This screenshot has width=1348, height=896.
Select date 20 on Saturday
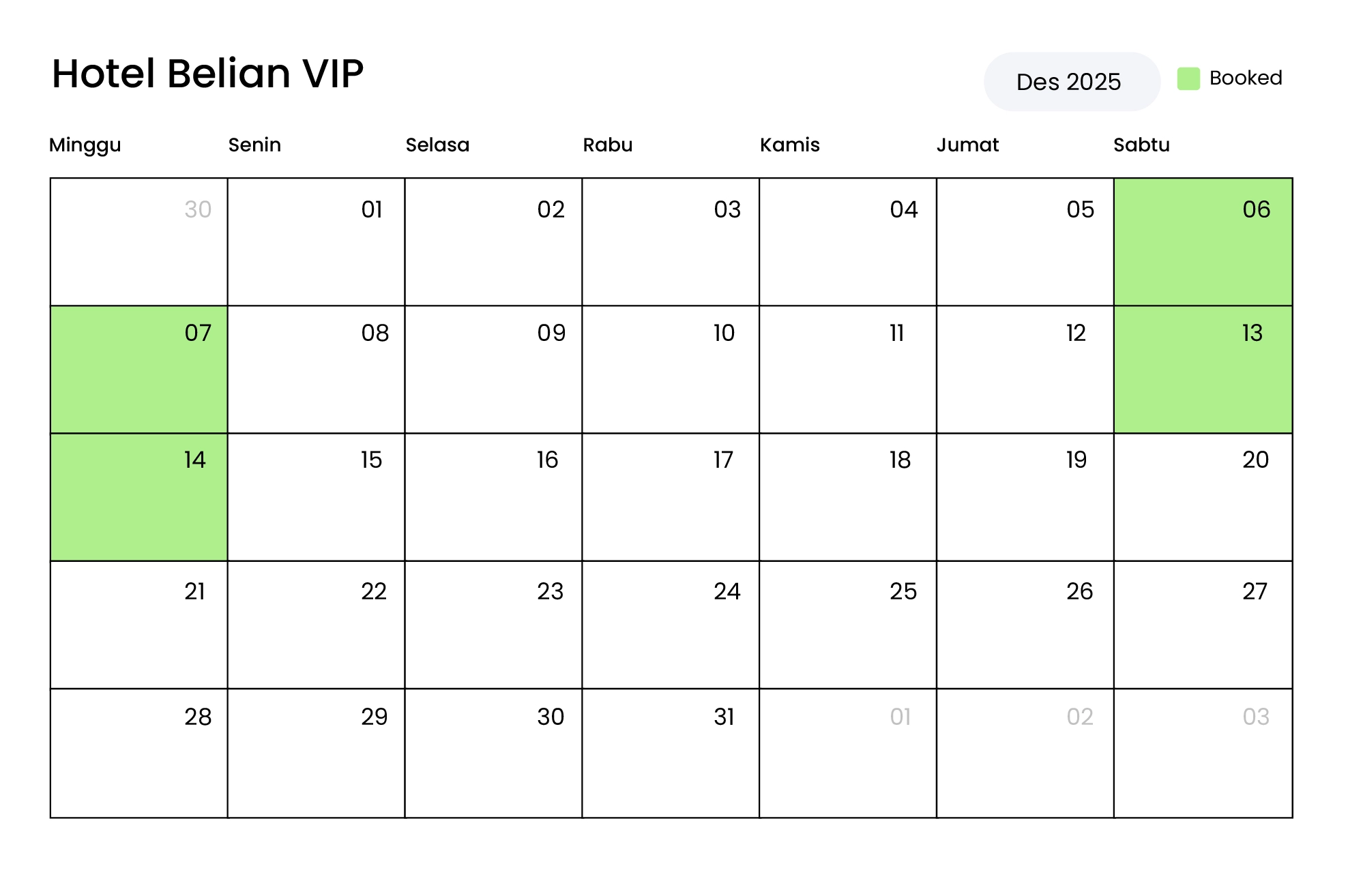click(x=1203, y=496)
